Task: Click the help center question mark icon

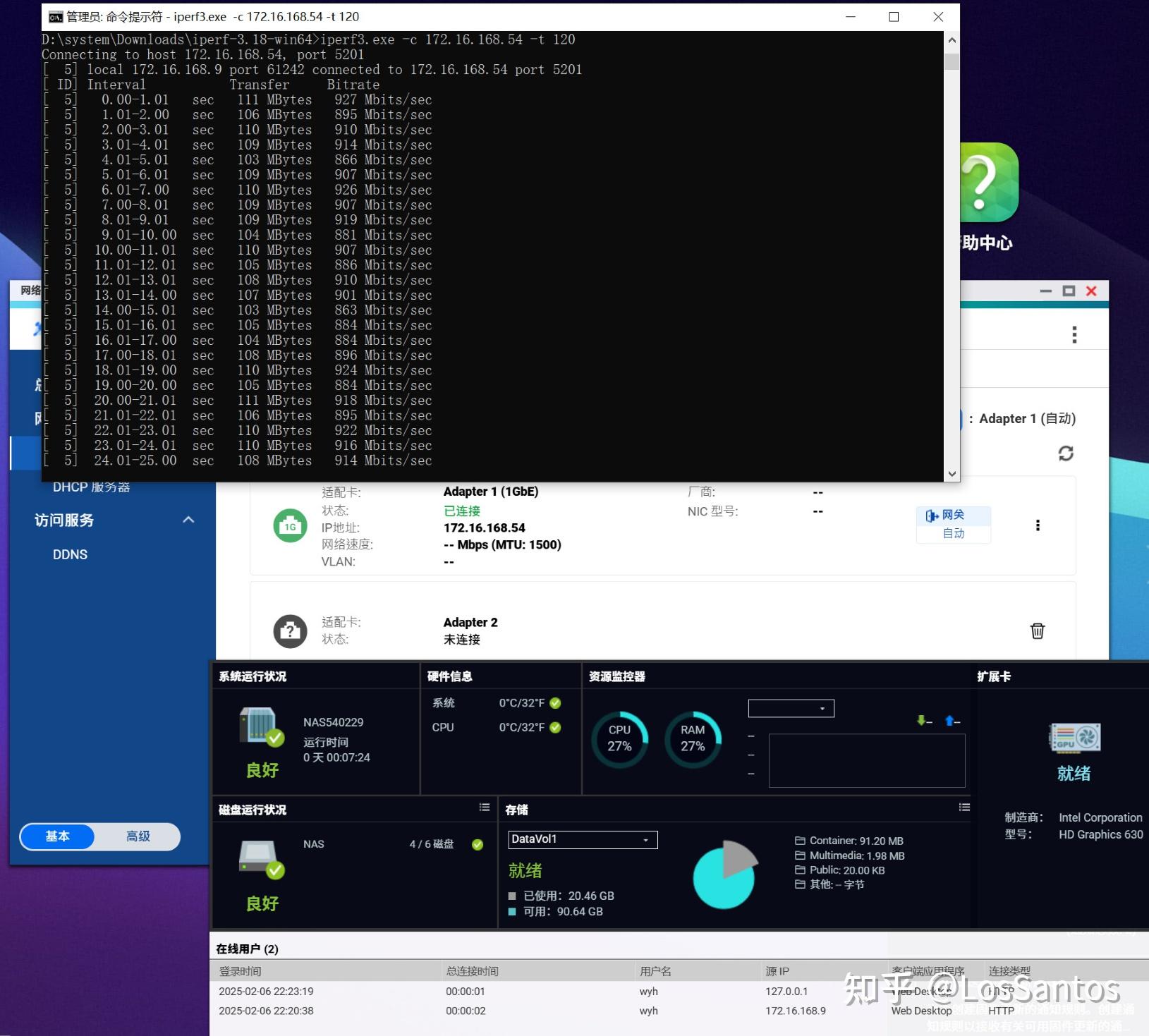Action: (x=990, y=183)
